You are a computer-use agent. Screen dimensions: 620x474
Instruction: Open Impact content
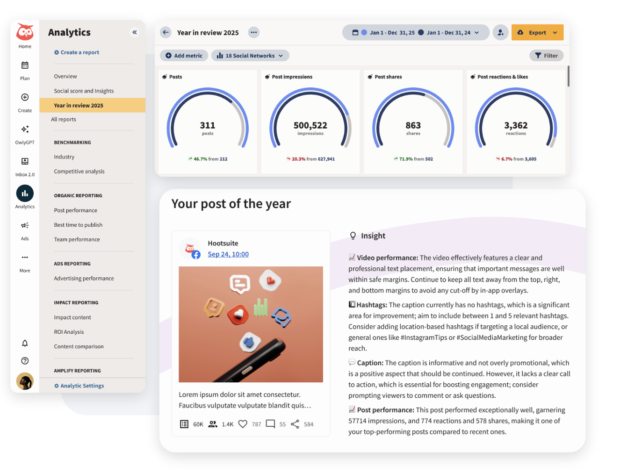tap(72, 317)
